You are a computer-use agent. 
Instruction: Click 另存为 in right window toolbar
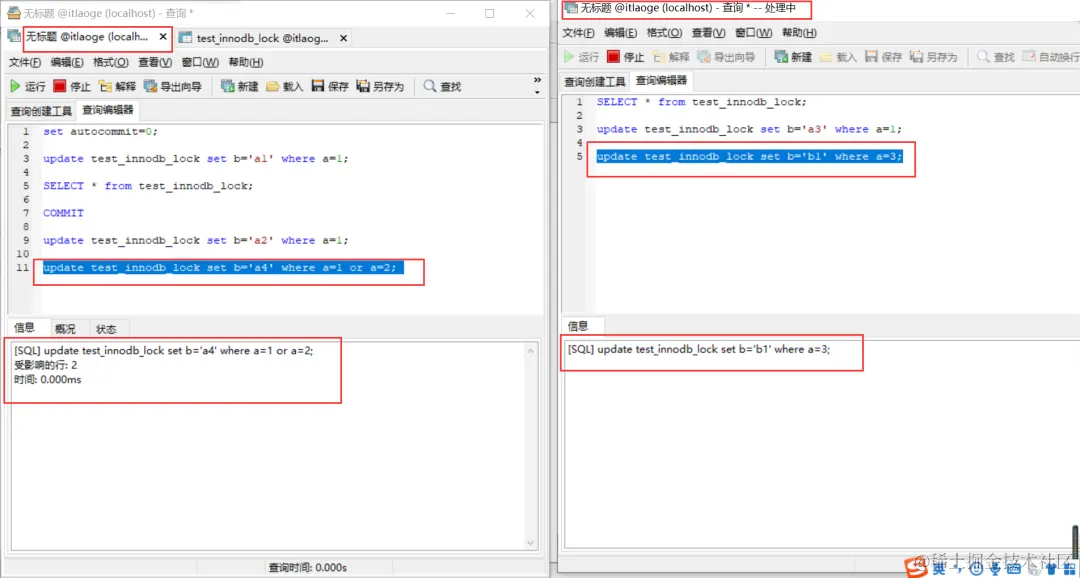click(x=933, y=57)
